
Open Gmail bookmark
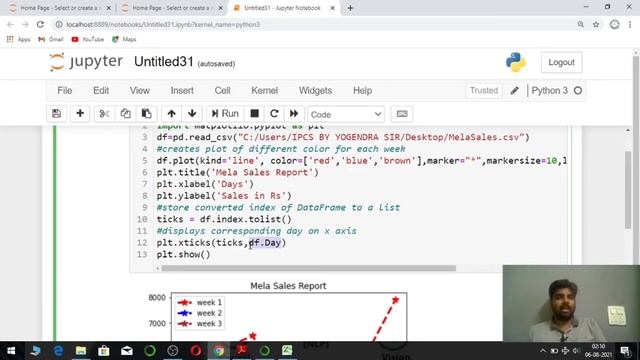(51, 40)
